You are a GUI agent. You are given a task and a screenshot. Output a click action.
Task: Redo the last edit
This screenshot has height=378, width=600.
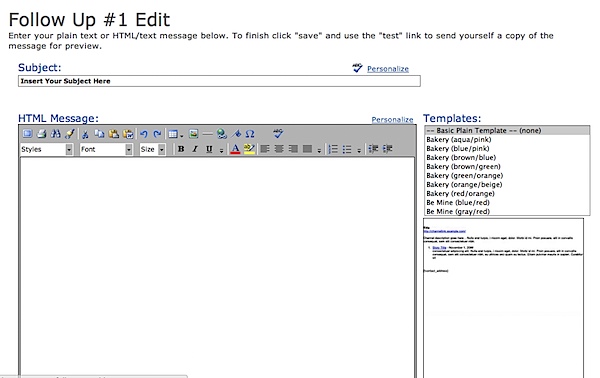click(x=157, y=134)
